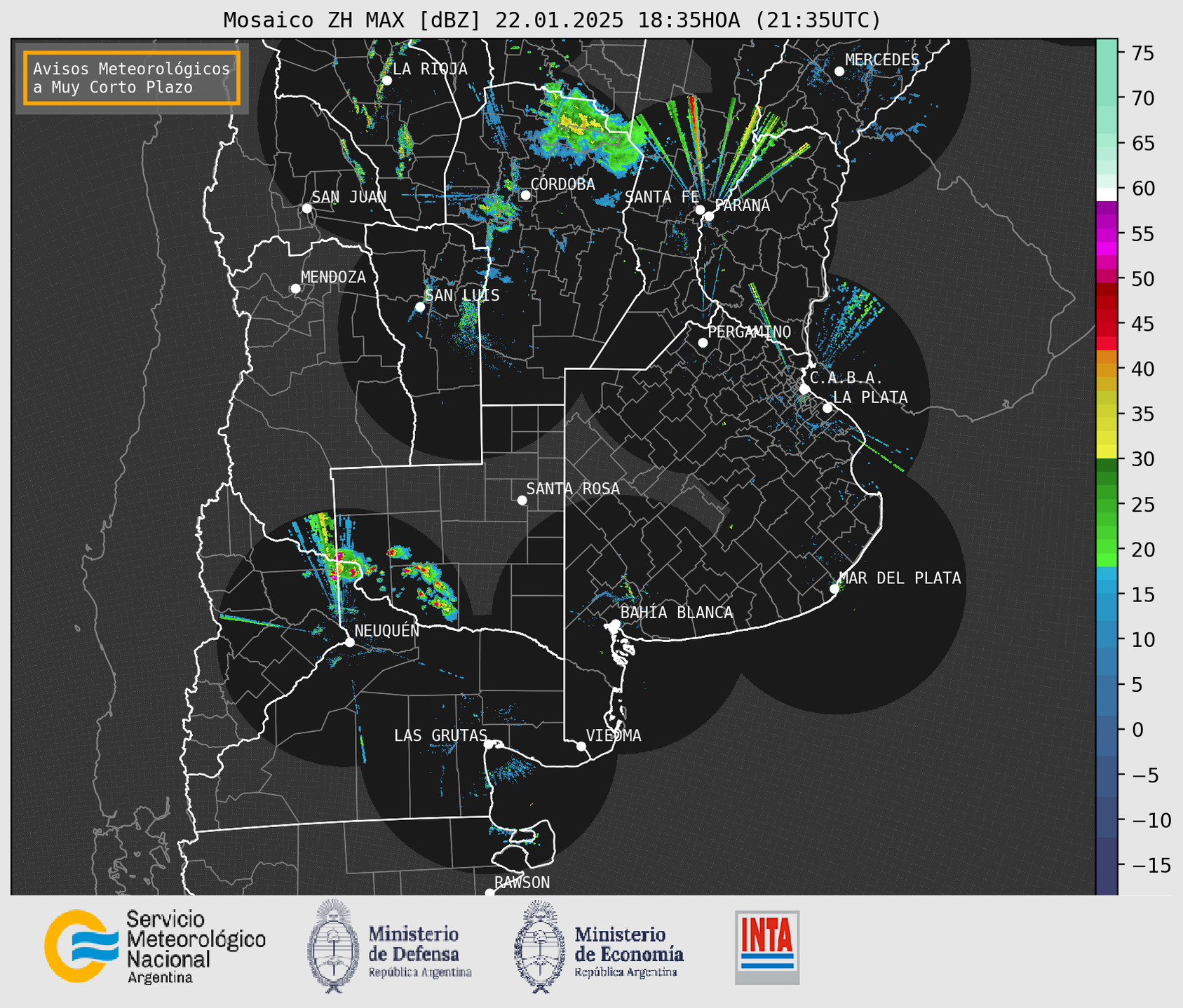Click the Ministerio de Defensa emblem
The image size is (1183, 1008).
click(333, 946)
